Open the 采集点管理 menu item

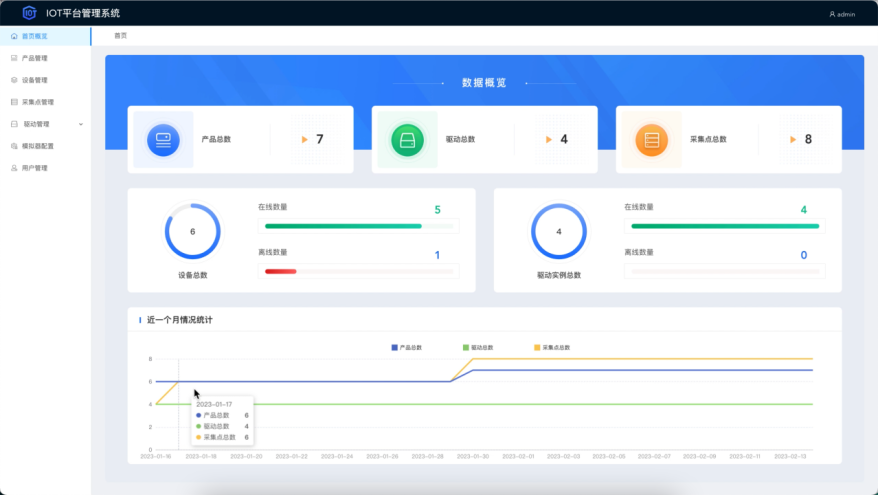pyautogui.click(x=45, y=102)
